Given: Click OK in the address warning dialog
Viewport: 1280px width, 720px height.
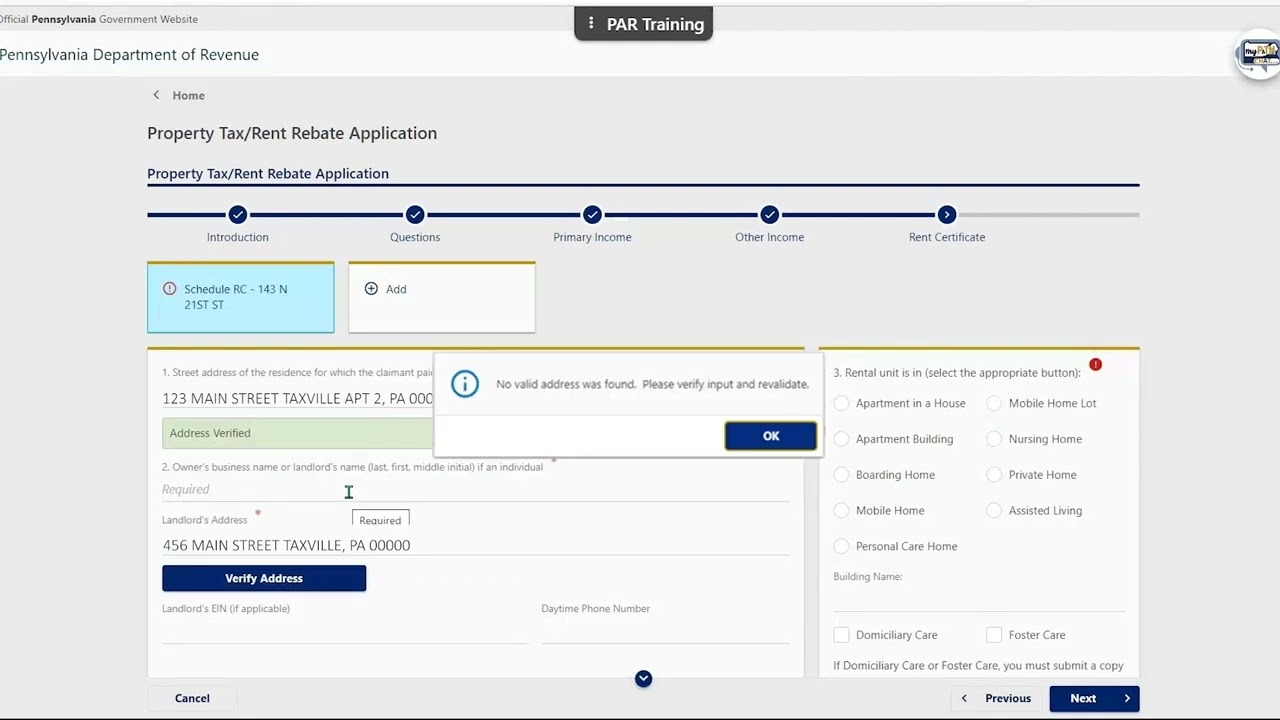Looking at the screenshot, I should tap(770, 436).
